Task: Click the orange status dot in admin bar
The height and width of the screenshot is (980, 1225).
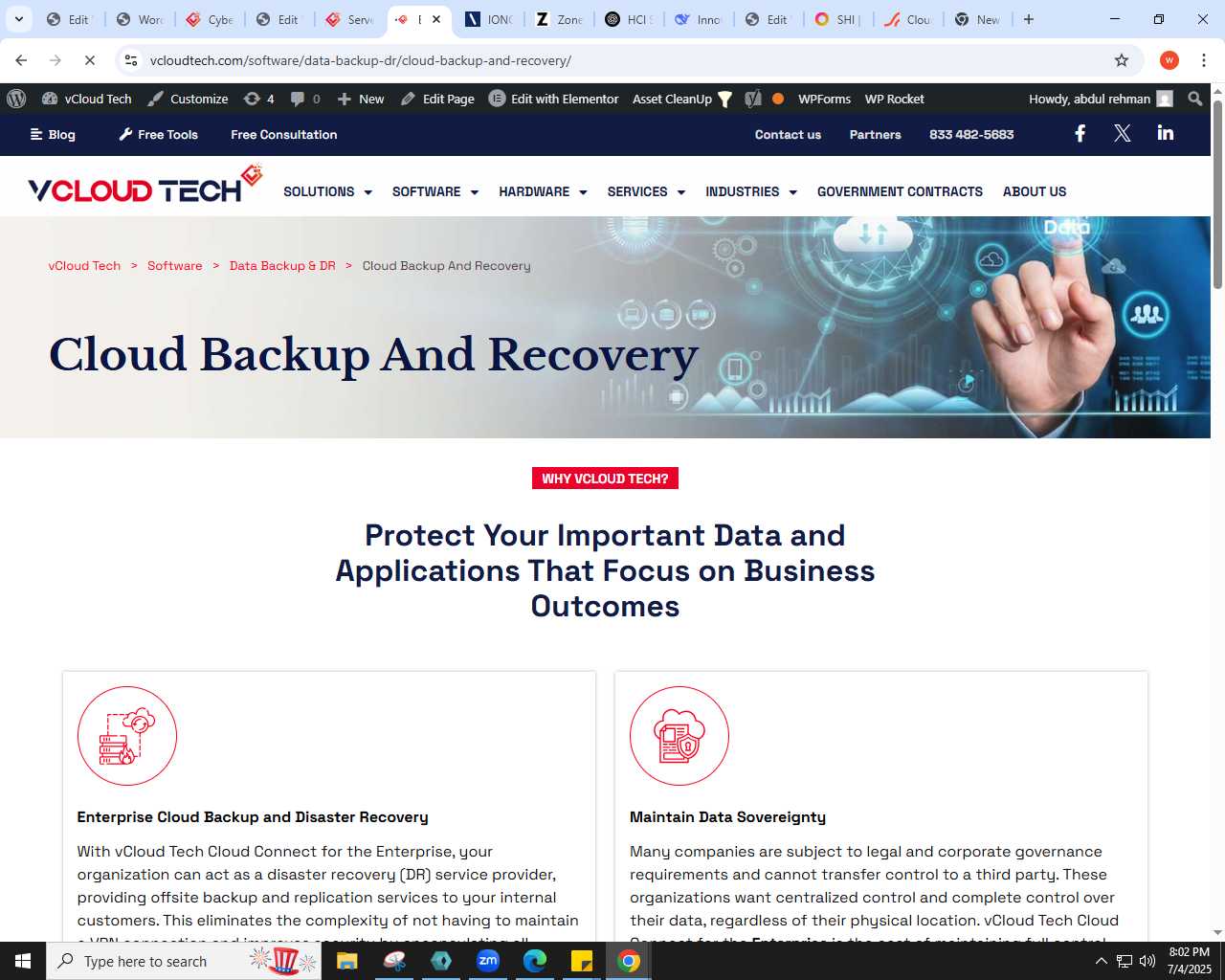Action: 778,99
